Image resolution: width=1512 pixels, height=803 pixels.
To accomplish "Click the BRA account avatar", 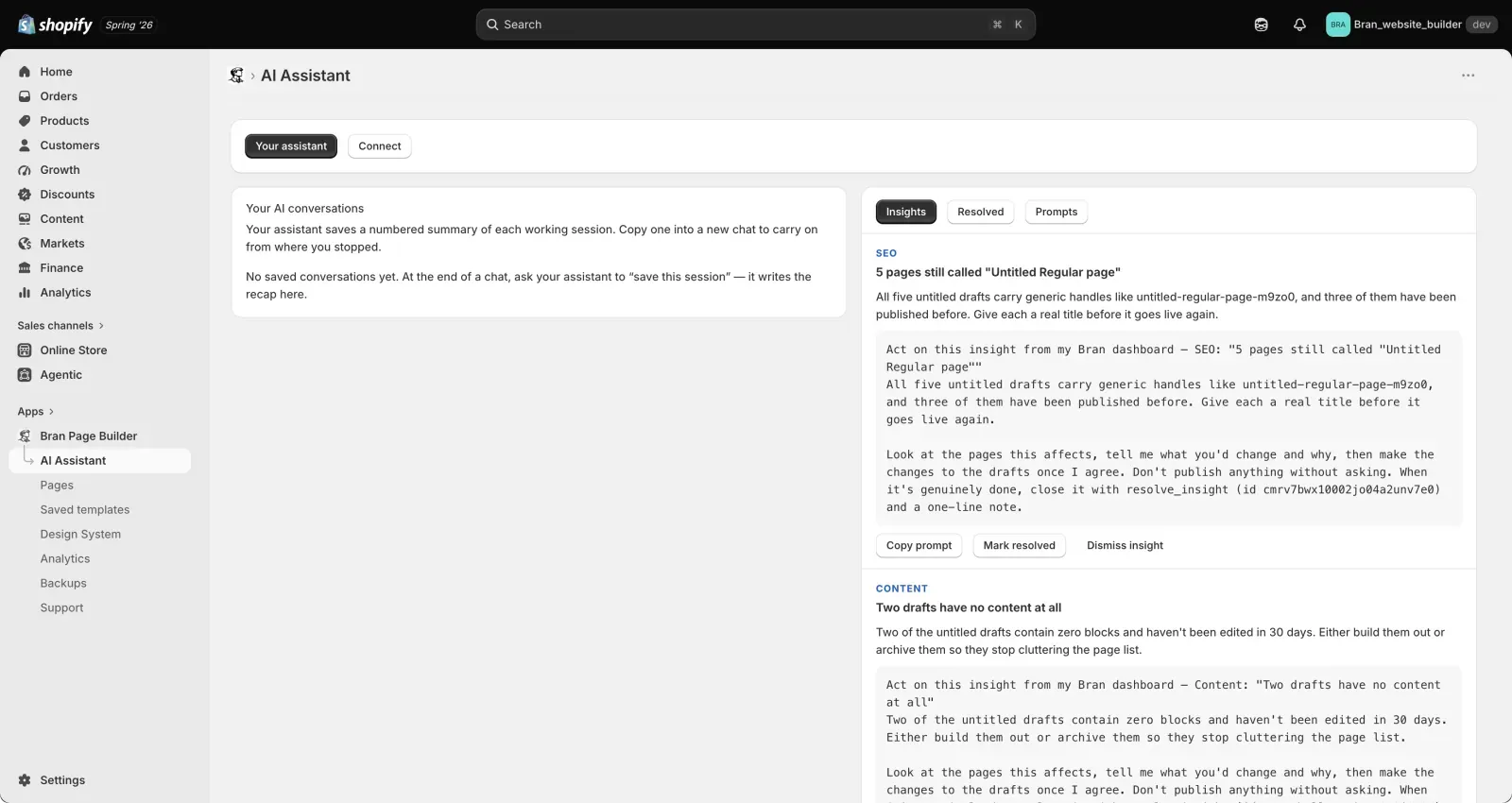I will pyautogui.click(x=1338, y=25).
